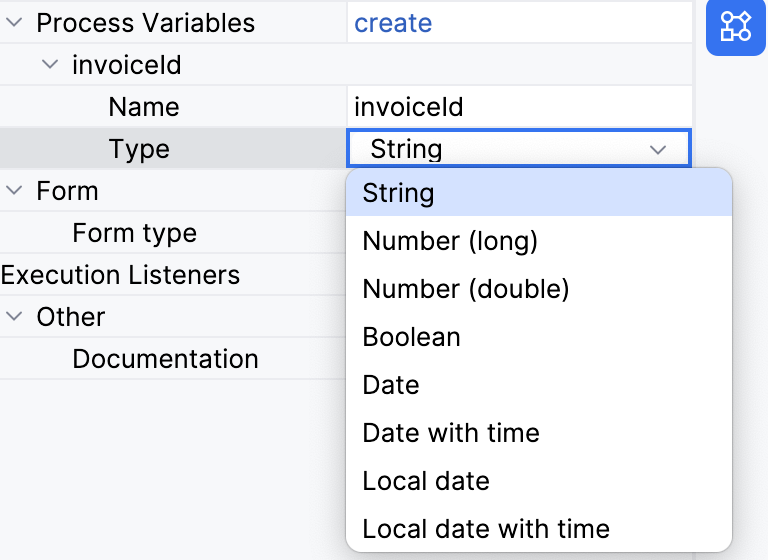Click the Form type property row
Viewport: 768px width, 560px height.
(134, 233)
